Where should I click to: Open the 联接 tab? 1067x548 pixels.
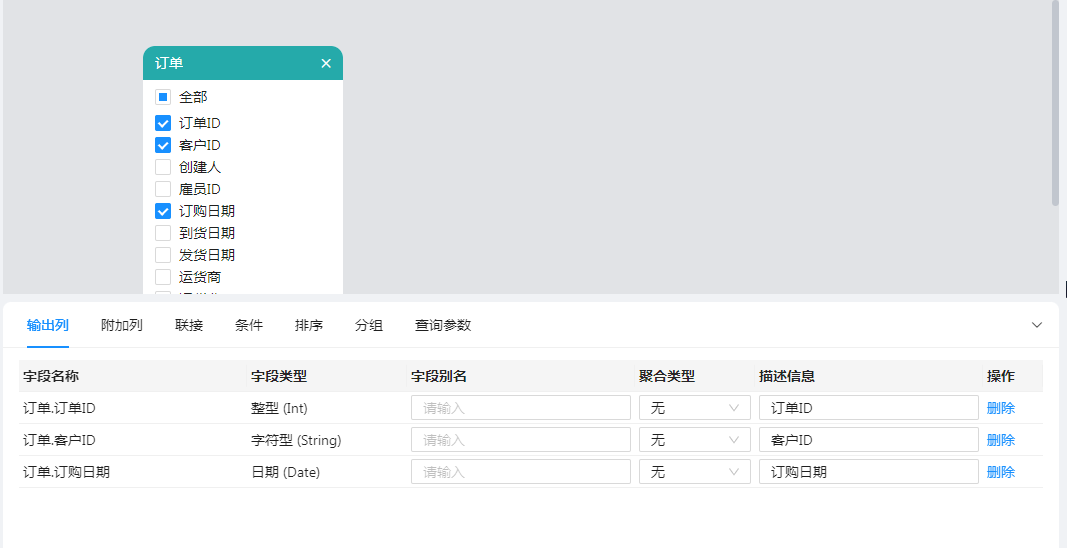pyautogui.click(x=189, y=325)
